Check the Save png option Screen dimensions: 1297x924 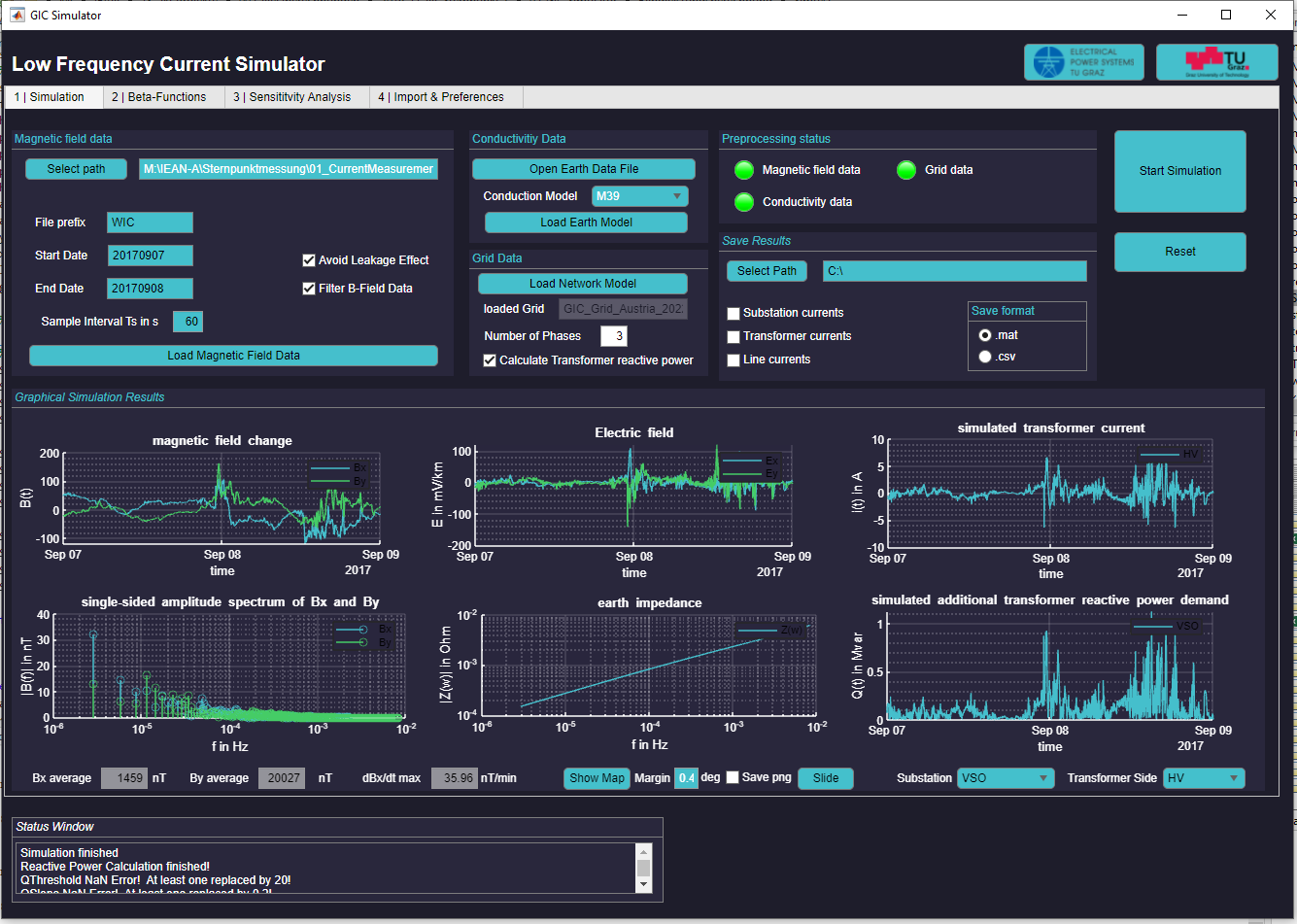pyautogui.click(x=733, y=777)
